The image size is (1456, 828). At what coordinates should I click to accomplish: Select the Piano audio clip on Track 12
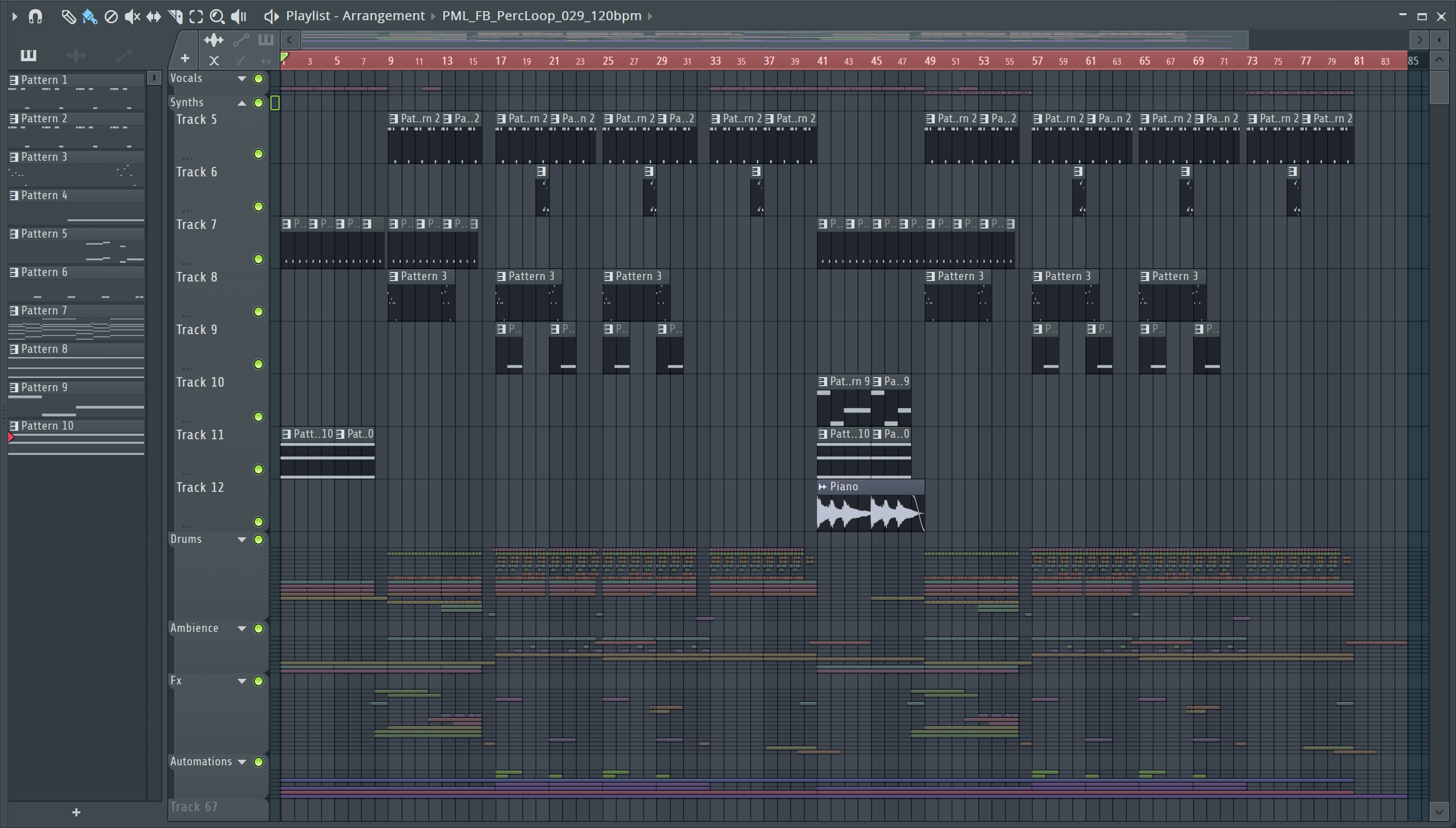(x=870, y=506)
